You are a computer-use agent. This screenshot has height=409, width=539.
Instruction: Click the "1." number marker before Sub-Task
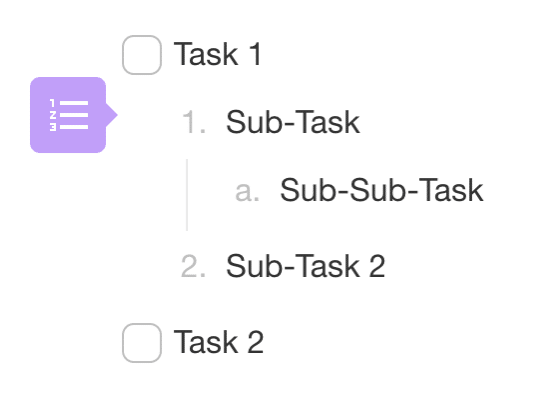tap(194, 122)
